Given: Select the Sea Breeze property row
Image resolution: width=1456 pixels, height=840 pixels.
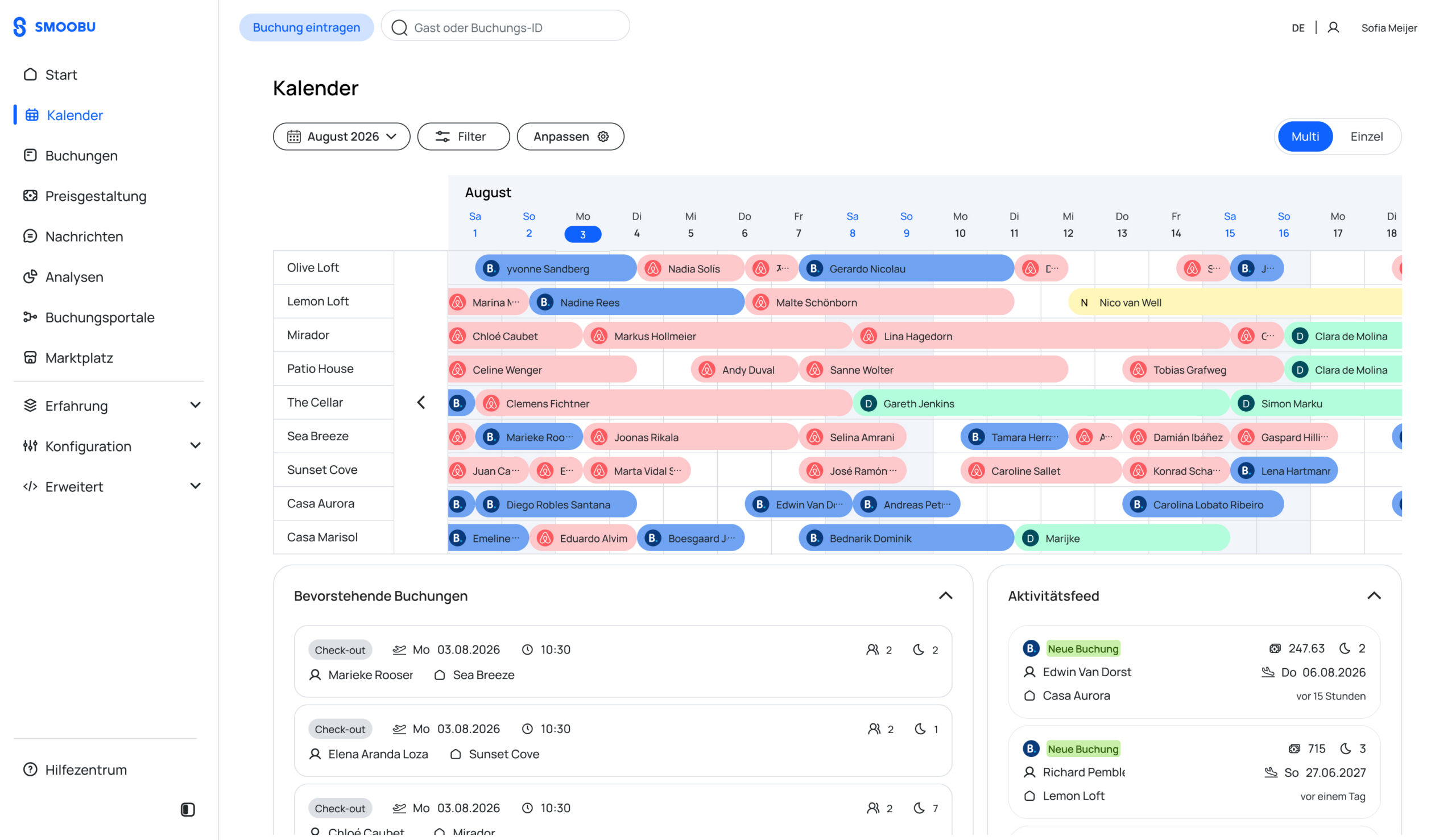Looking at the screenshot, I should tap(333, 436).
